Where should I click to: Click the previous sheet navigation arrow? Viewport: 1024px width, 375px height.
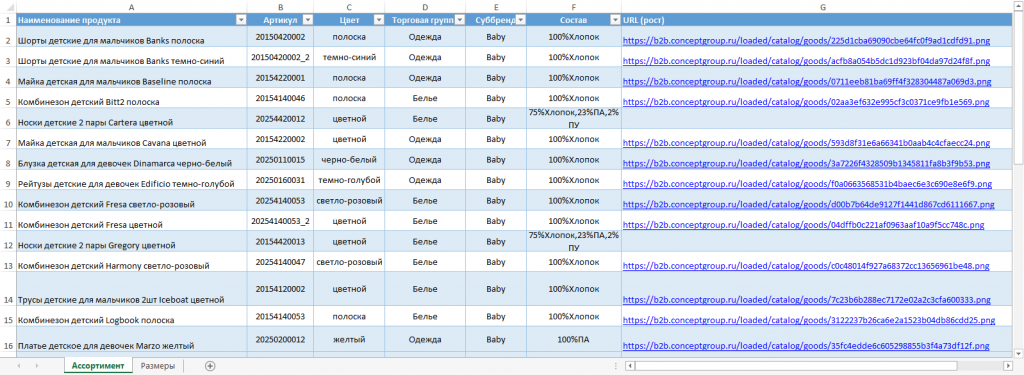click(x=18, y=366)
